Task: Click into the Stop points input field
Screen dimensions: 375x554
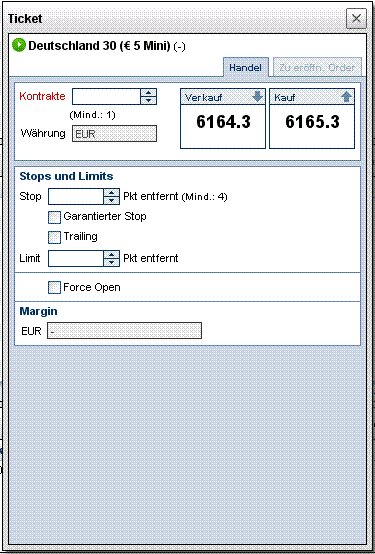Action: coord(76,196)
